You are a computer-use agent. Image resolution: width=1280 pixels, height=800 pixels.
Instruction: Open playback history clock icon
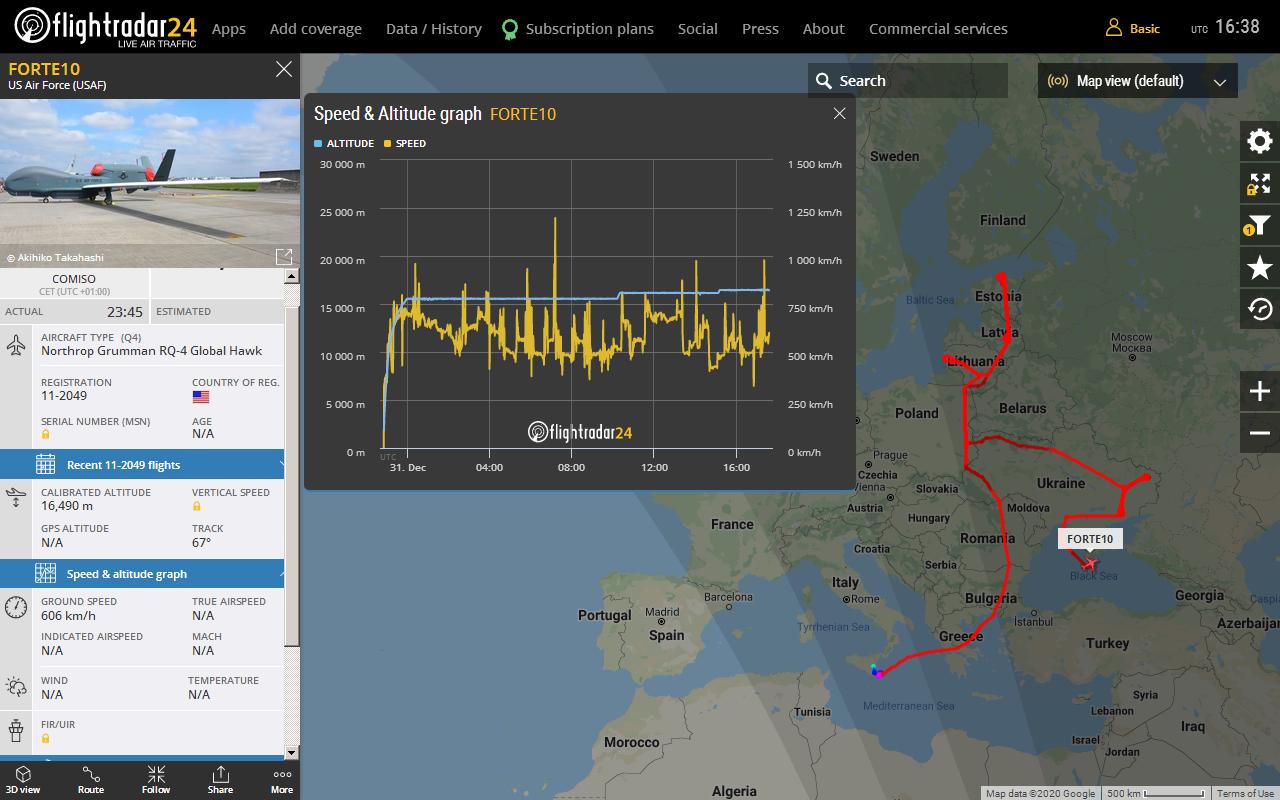[x=1260, y=309]
